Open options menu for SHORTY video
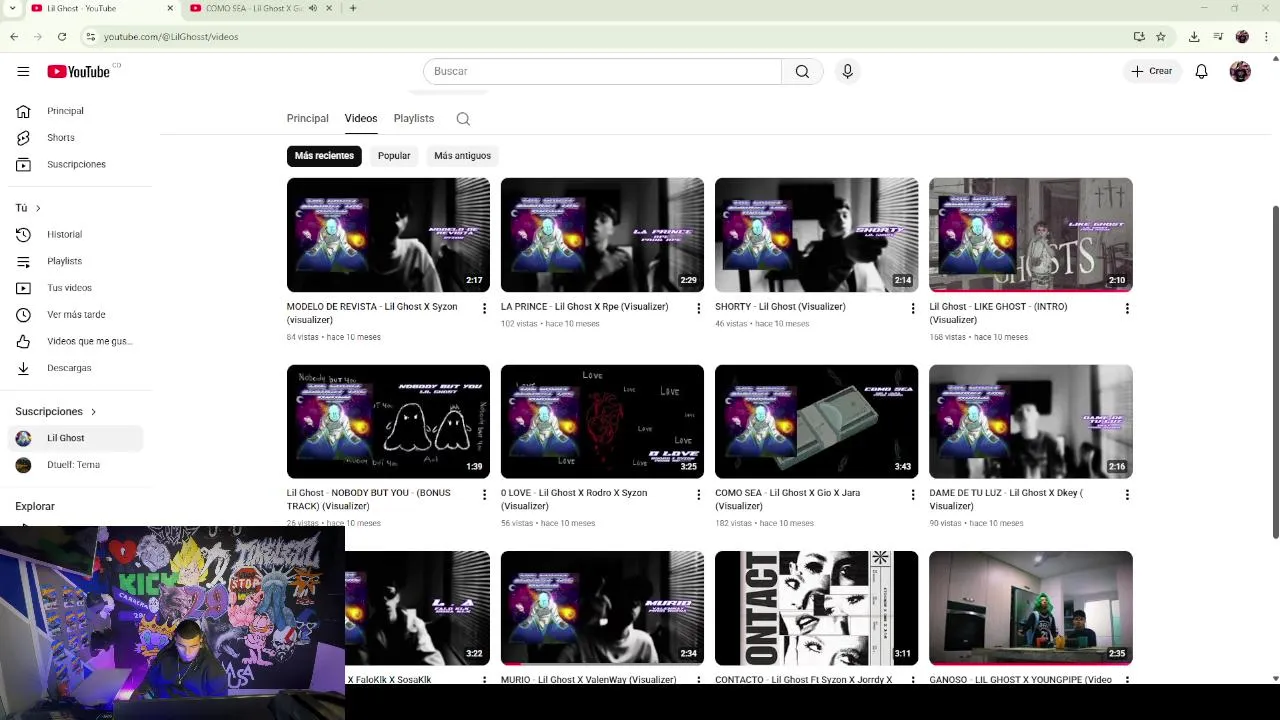1280x720 pixels. tap(912, 308)
